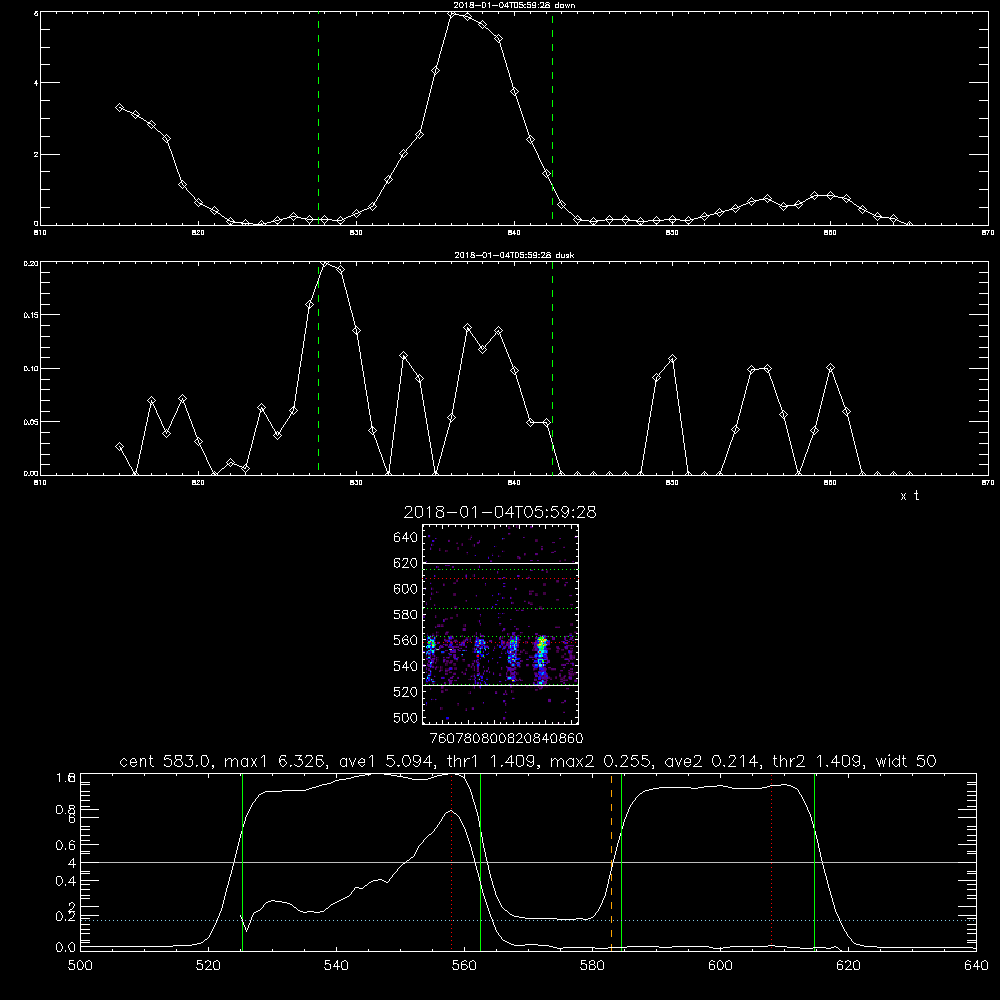Click left green dashed line in dusk plot
This screenshot has width=1000, height=1000.
(x=318, y=368)
